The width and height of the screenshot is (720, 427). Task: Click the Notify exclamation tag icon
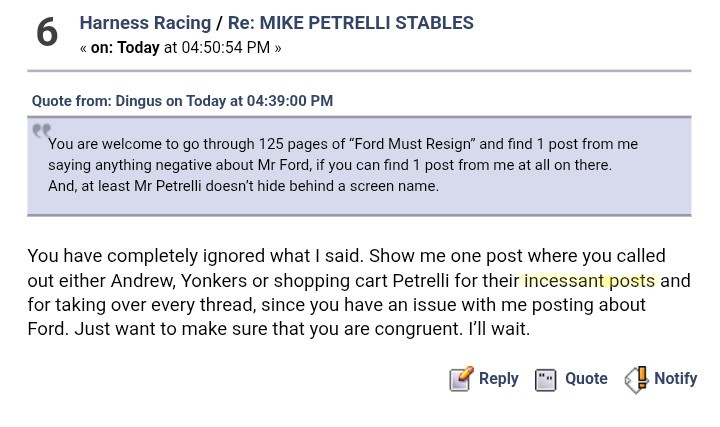tap(637, 379)
